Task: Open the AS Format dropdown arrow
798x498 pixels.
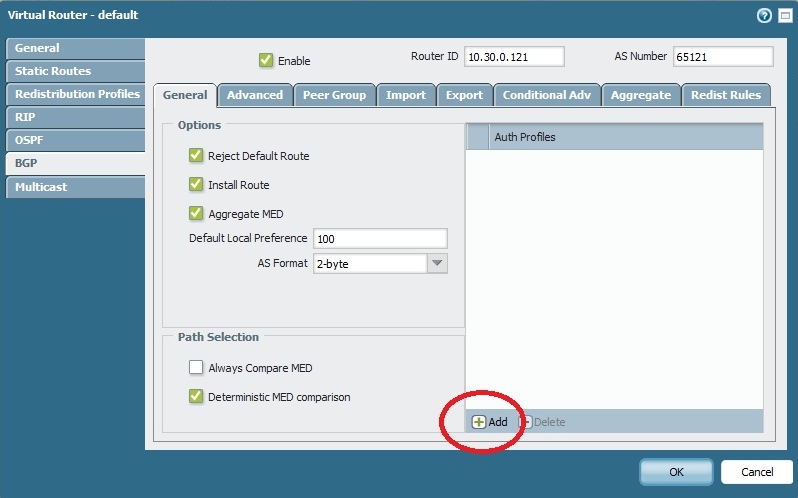Action: 437,263
